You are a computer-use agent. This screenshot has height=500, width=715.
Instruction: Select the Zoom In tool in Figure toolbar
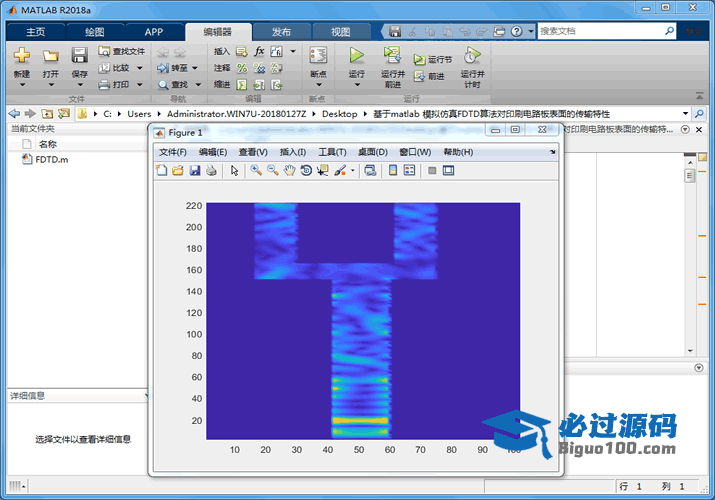(256, 170)
